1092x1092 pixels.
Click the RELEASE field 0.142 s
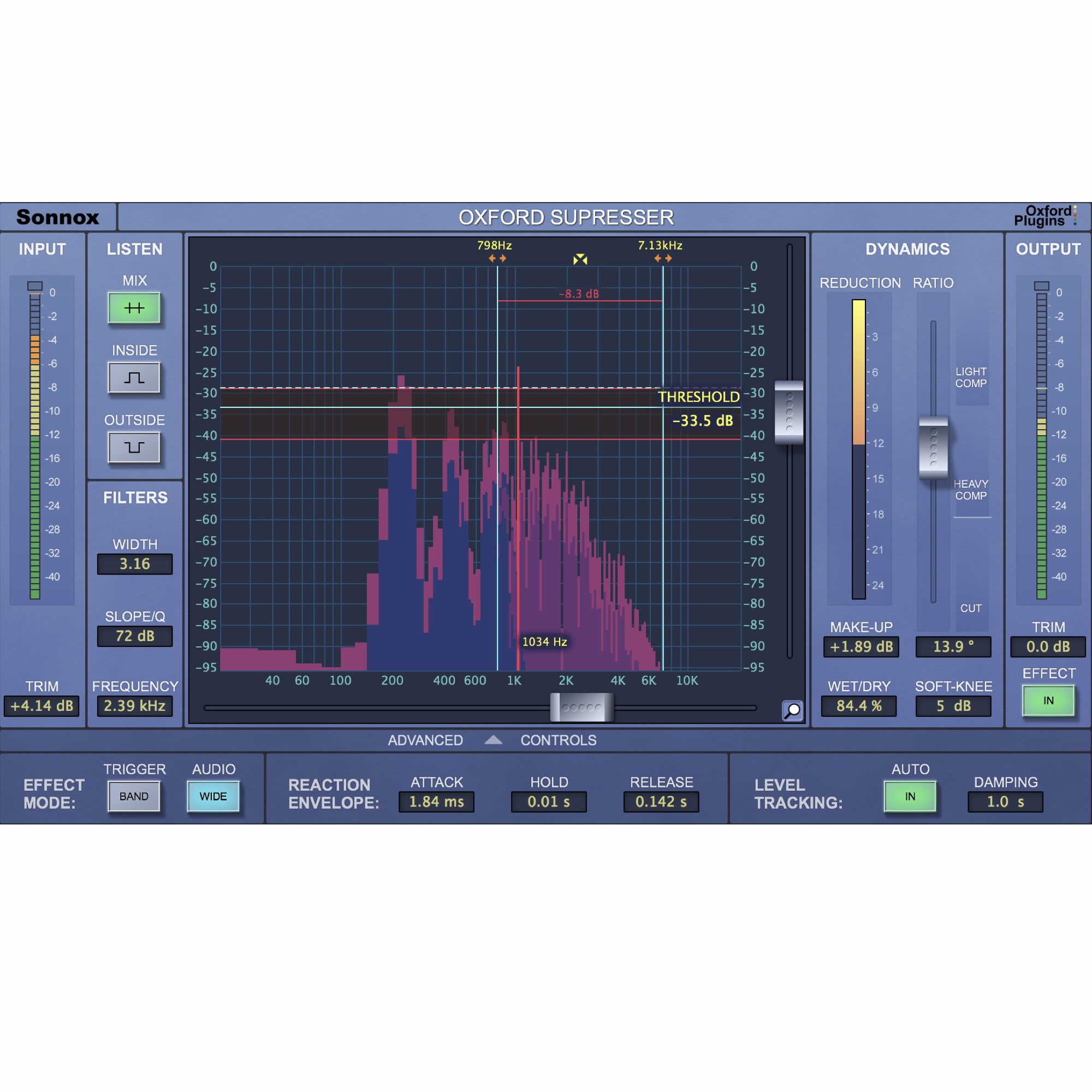point(661,802)
